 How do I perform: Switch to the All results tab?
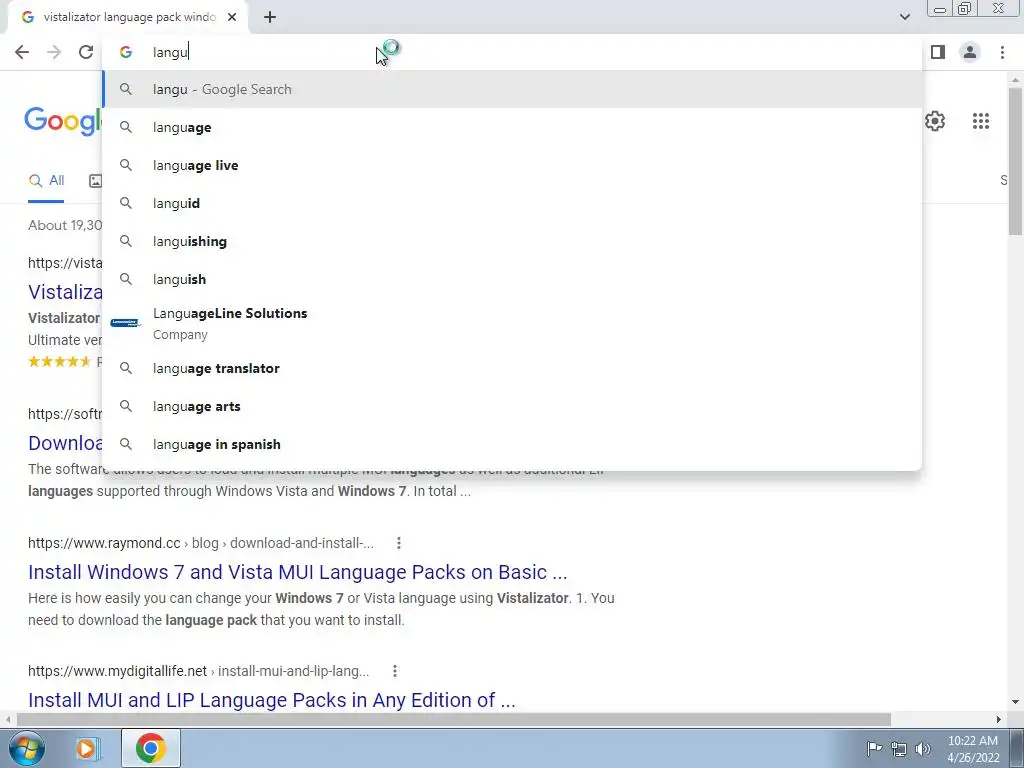[46, 181]
